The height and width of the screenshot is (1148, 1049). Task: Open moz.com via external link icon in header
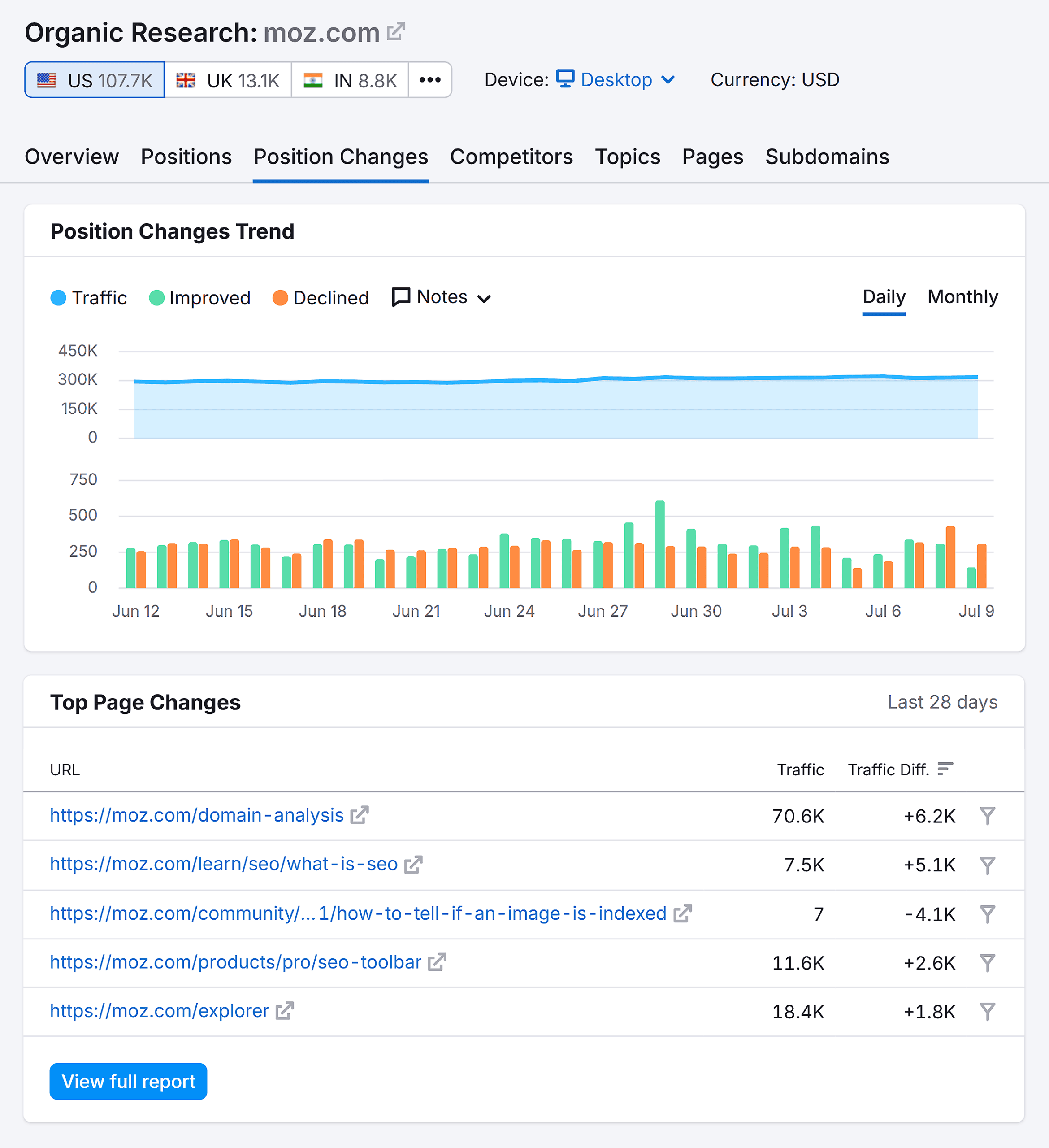395,32
